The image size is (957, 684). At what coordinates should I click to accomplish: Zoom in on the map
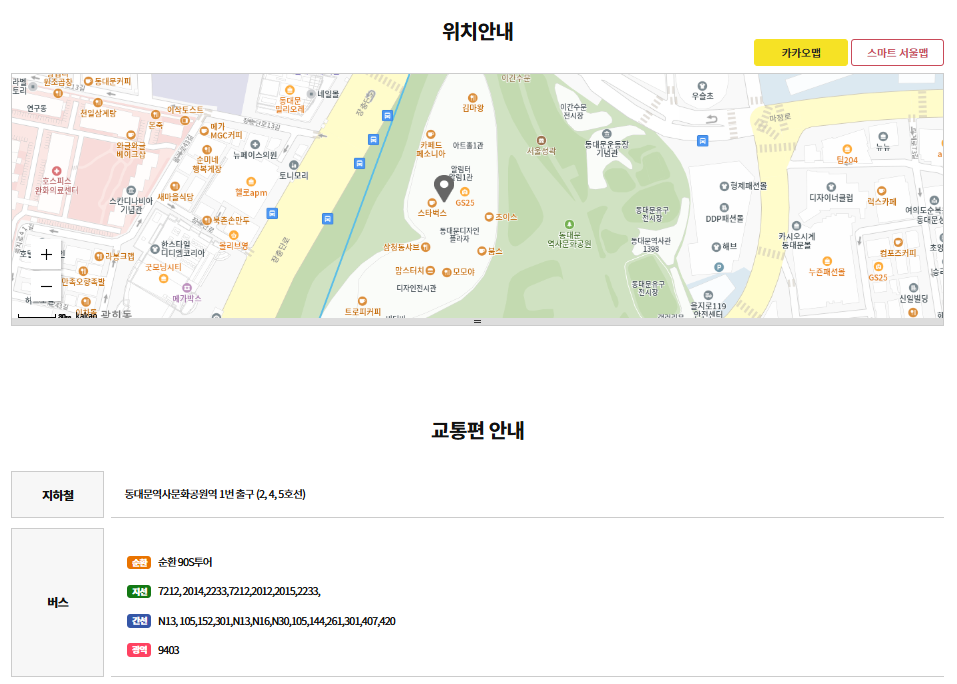point(46,254)
